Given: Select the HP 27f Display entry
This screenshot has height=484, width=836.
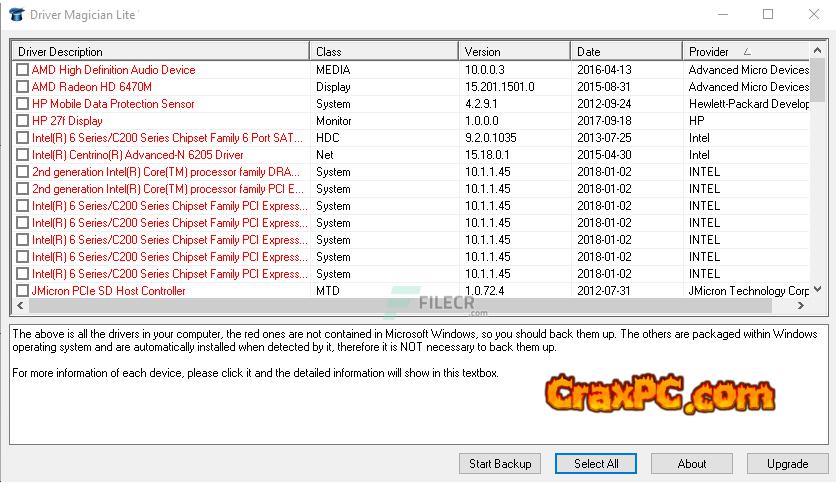Looking at the screenshot, I should 67,121.
